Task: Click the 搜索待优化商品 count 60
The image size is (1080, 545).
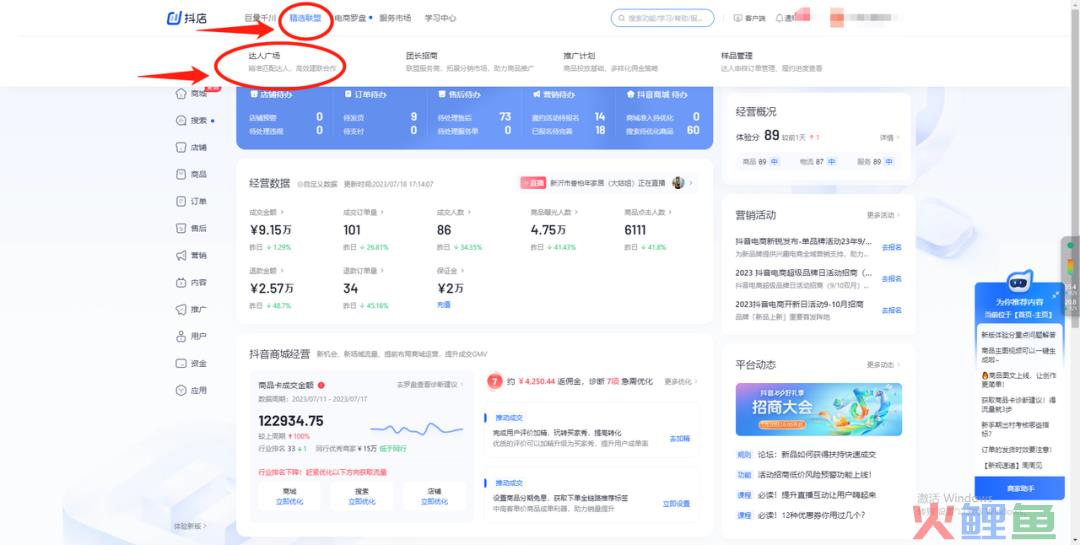Action: click(693, 130)
